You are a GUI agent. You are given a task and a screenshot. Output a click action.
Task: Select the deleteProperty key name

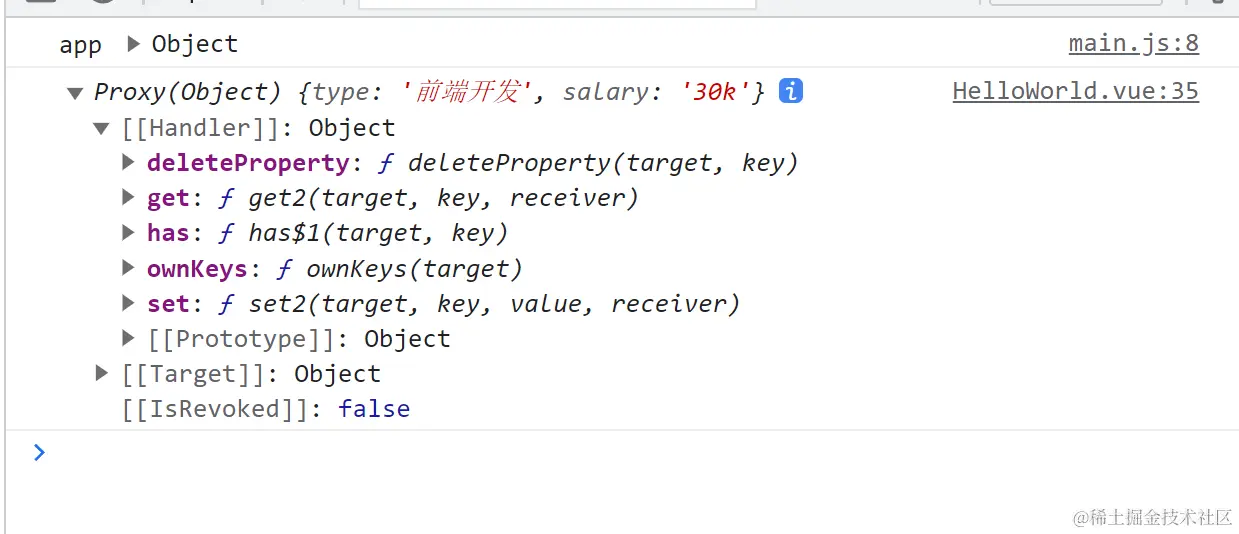248,163
